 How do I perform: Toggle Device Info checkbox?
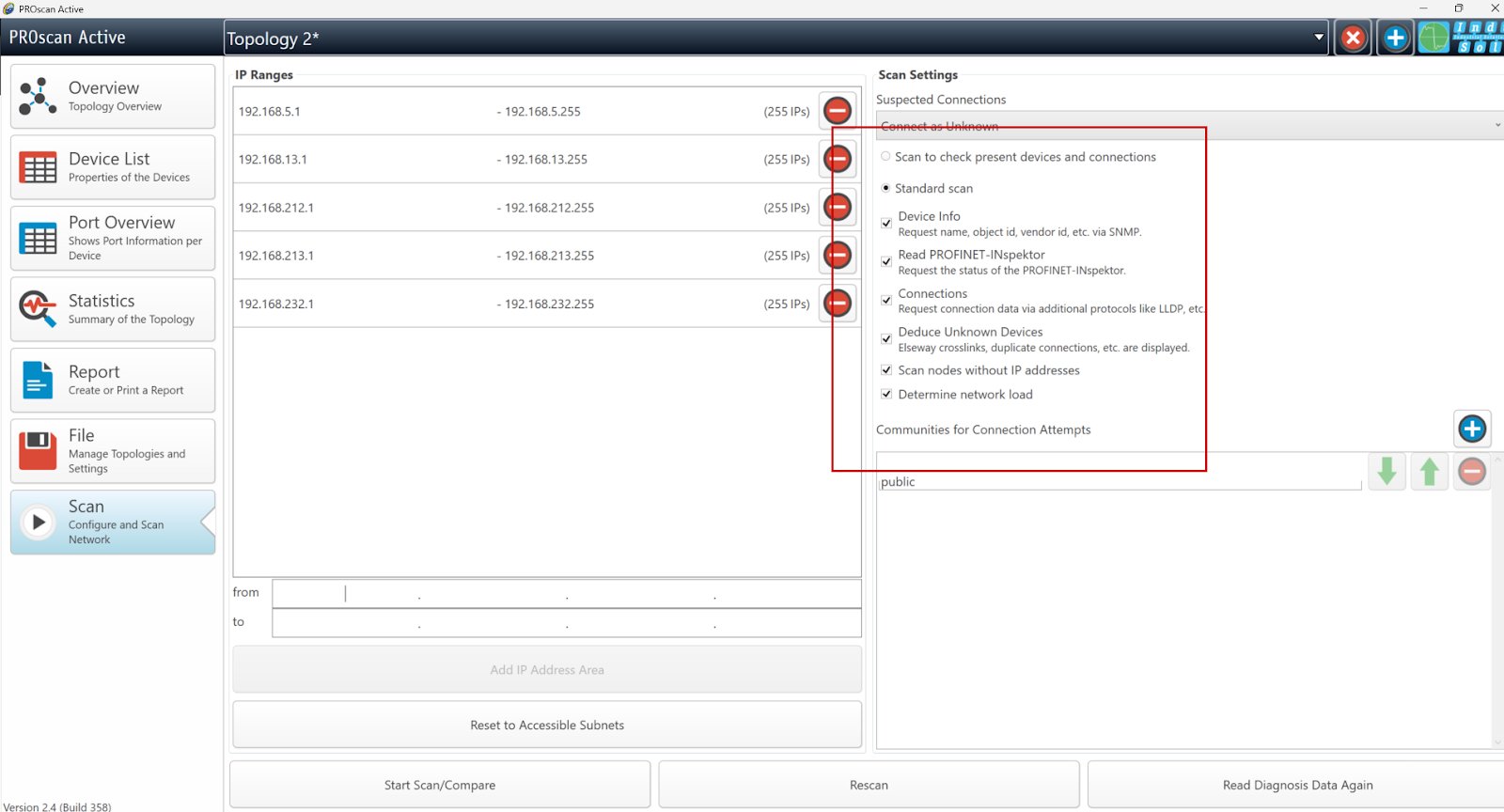pos(886,223)
